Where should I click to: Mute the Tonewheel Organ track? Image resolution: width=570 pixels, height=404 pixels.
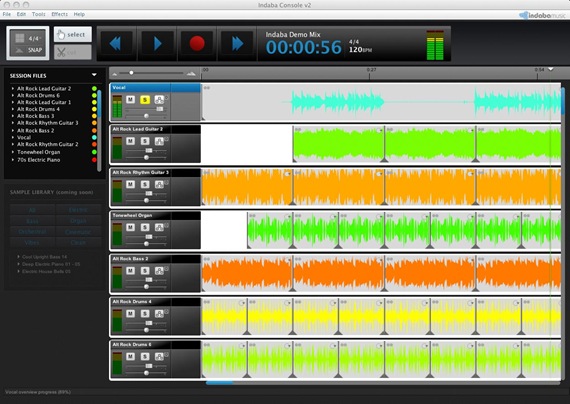(x=131, y=227)
